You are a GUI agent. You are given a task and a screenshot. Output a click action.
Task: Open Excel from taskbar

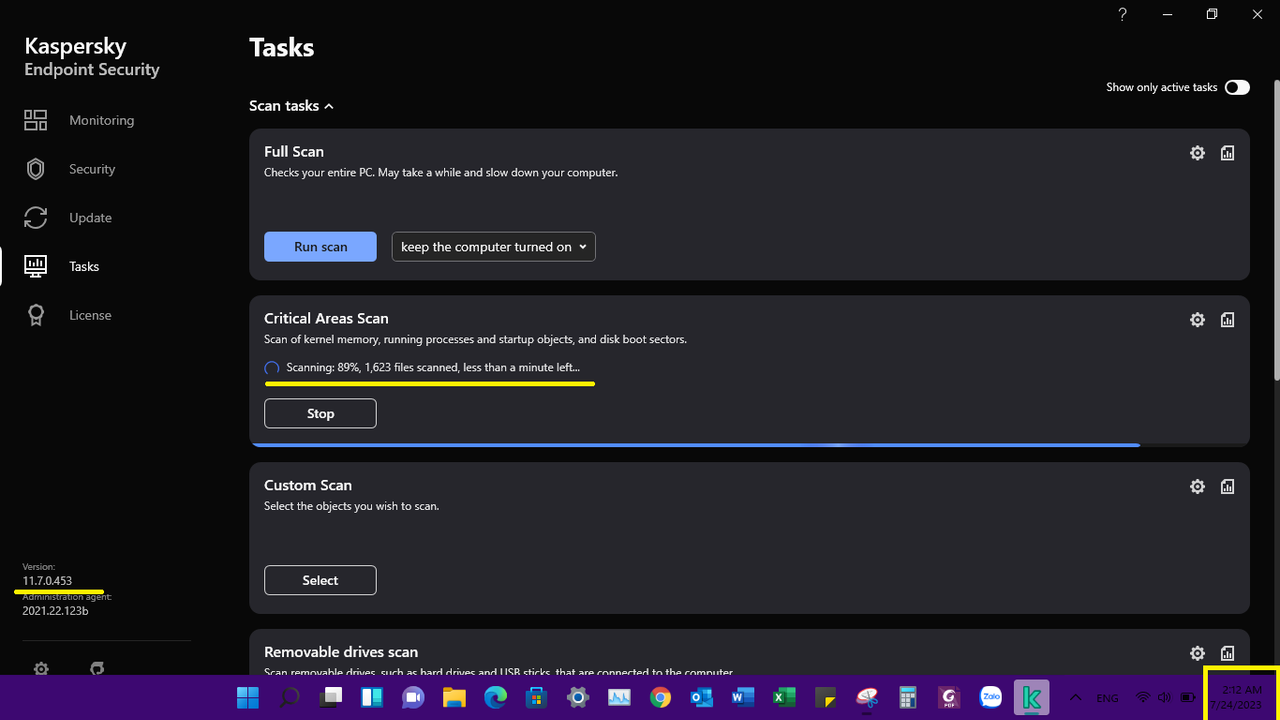coord(784,697)
